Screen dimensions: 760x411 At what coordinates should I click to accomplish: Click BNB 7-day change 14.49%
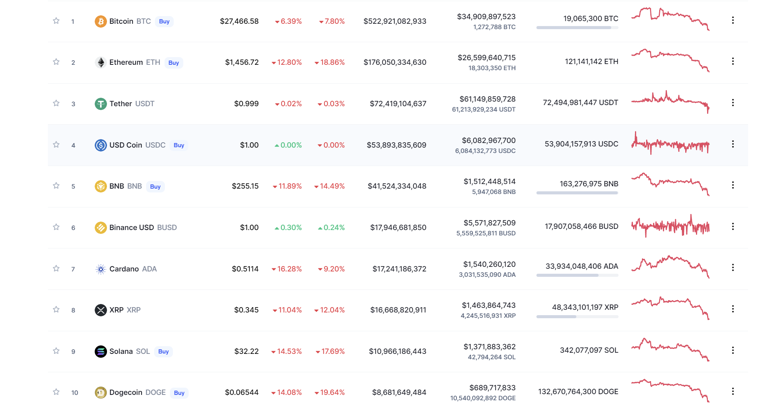[x=330, y=186]
